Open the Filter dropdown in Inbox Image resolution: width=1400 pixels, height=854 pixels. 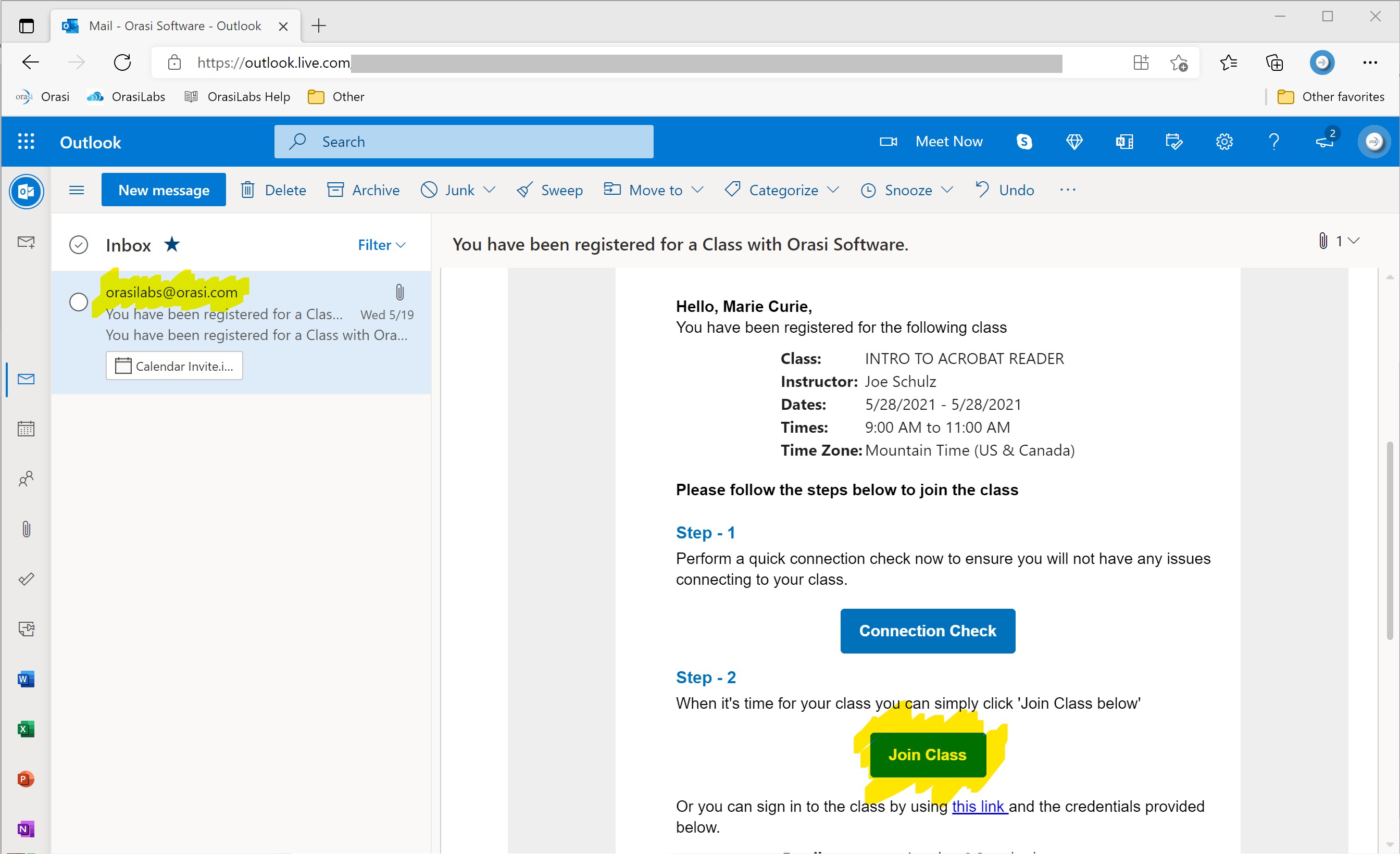(381, 245)
